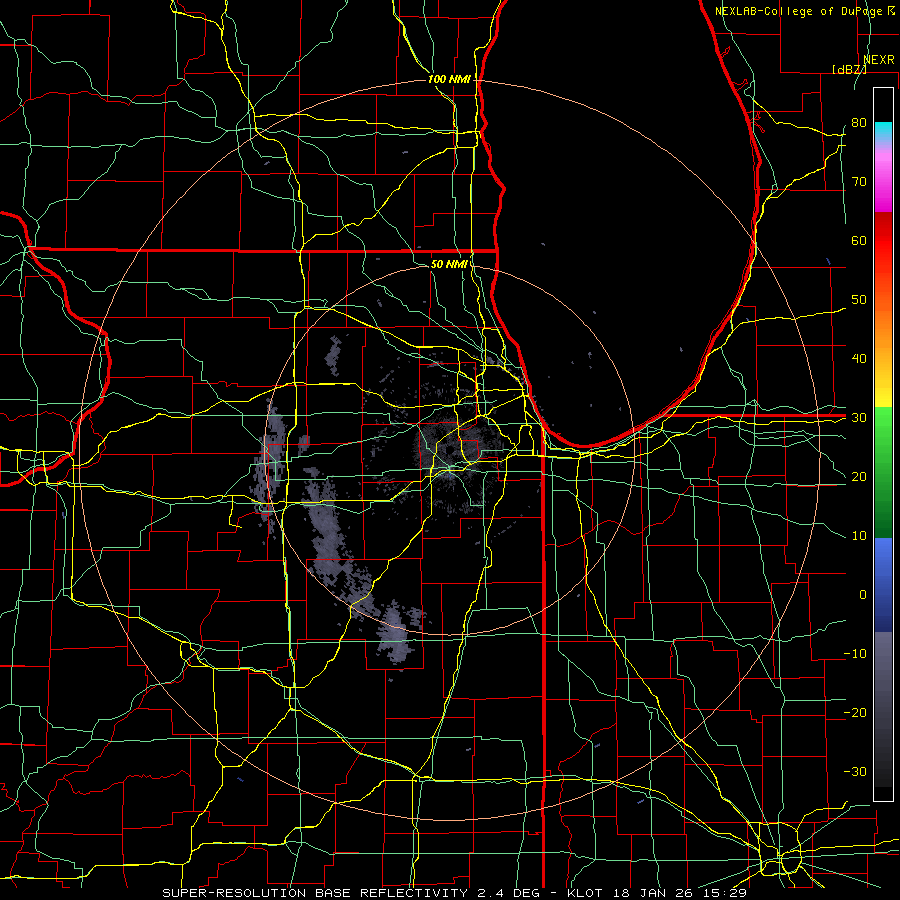Click the green segment of the color bar
900x900 pixels.
tap(883, 472)
